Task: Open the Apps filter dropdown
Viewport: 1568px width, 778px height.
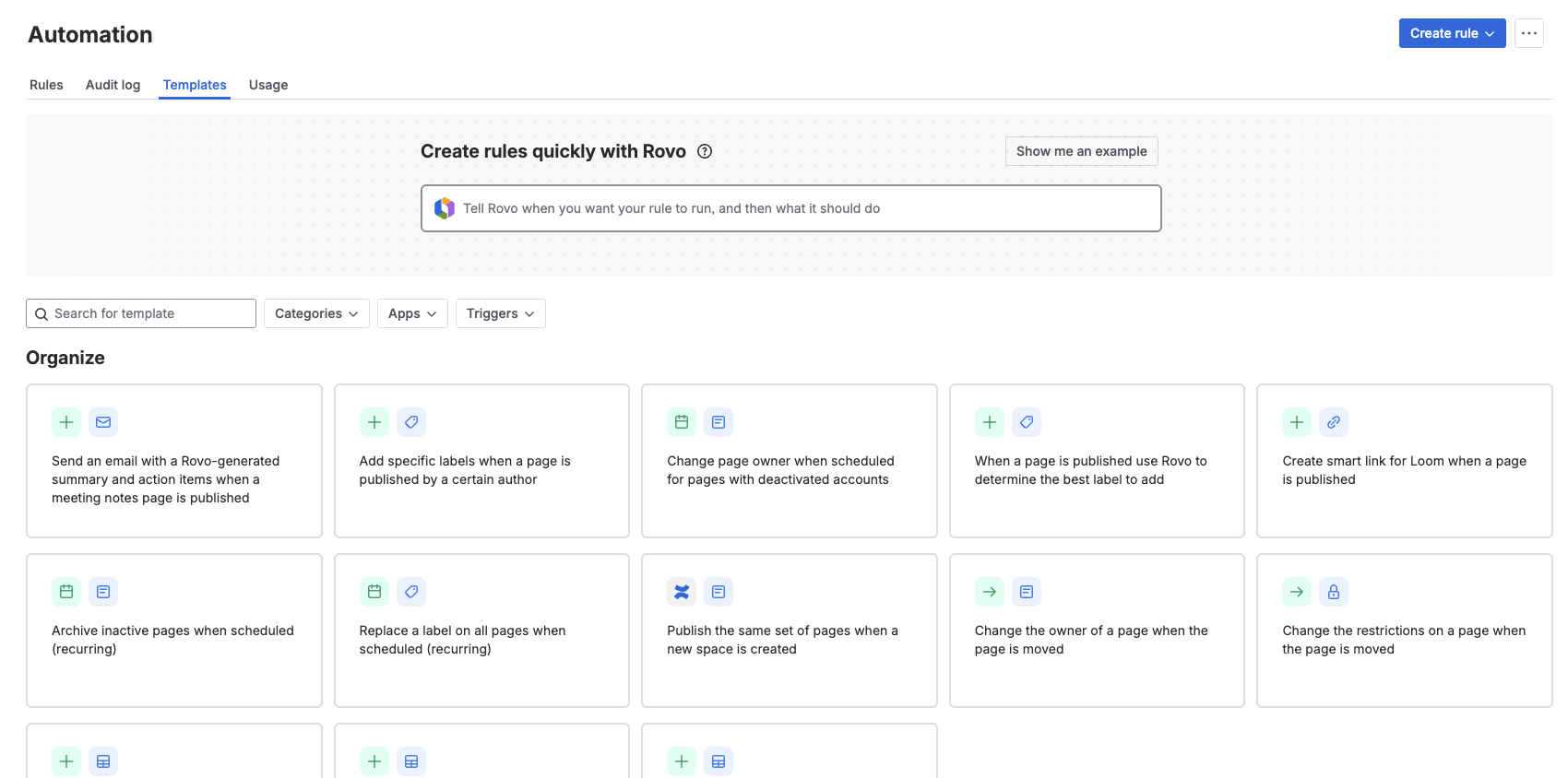Action: tap(412, 313)
